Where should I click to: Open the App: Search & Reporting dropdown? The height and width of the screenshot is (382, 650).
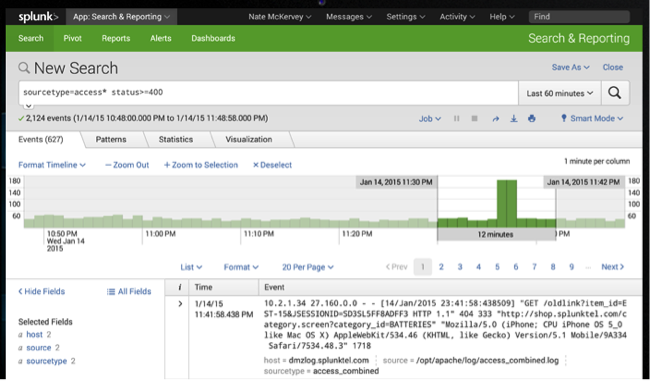coord(121,17)
